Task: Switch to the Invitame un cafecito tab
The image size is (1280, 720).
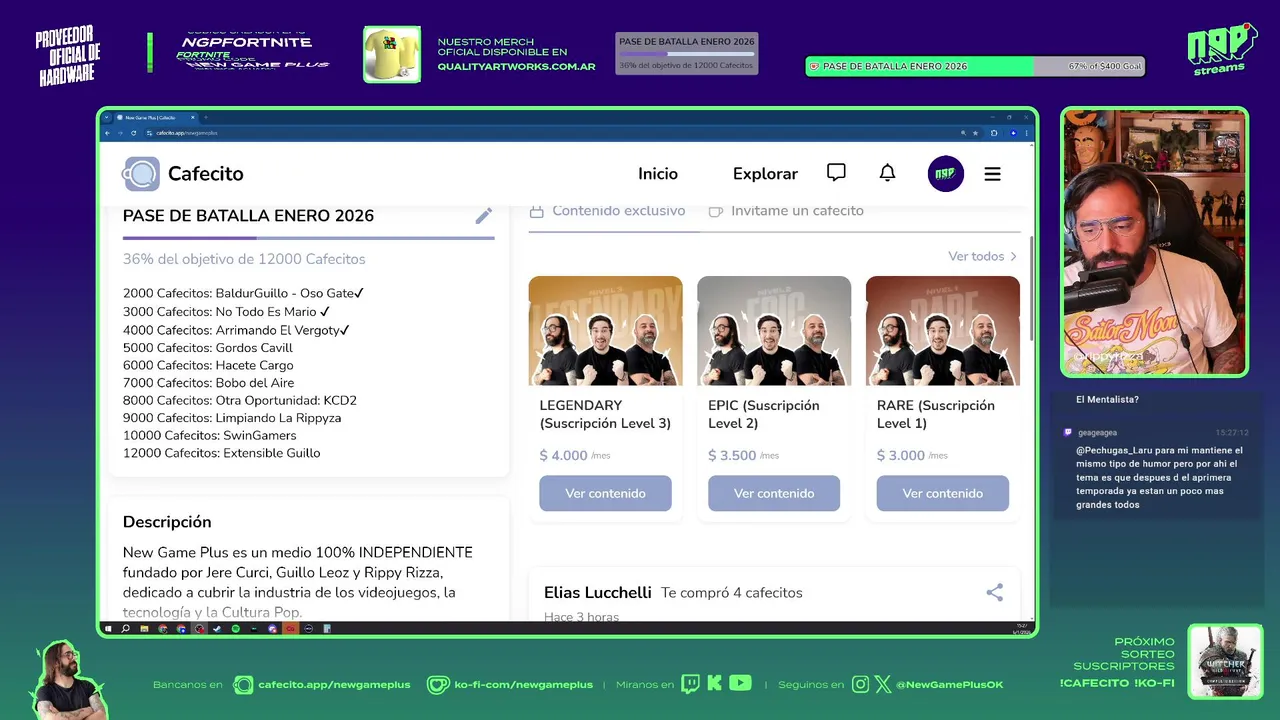Action: tap(786, 211)
